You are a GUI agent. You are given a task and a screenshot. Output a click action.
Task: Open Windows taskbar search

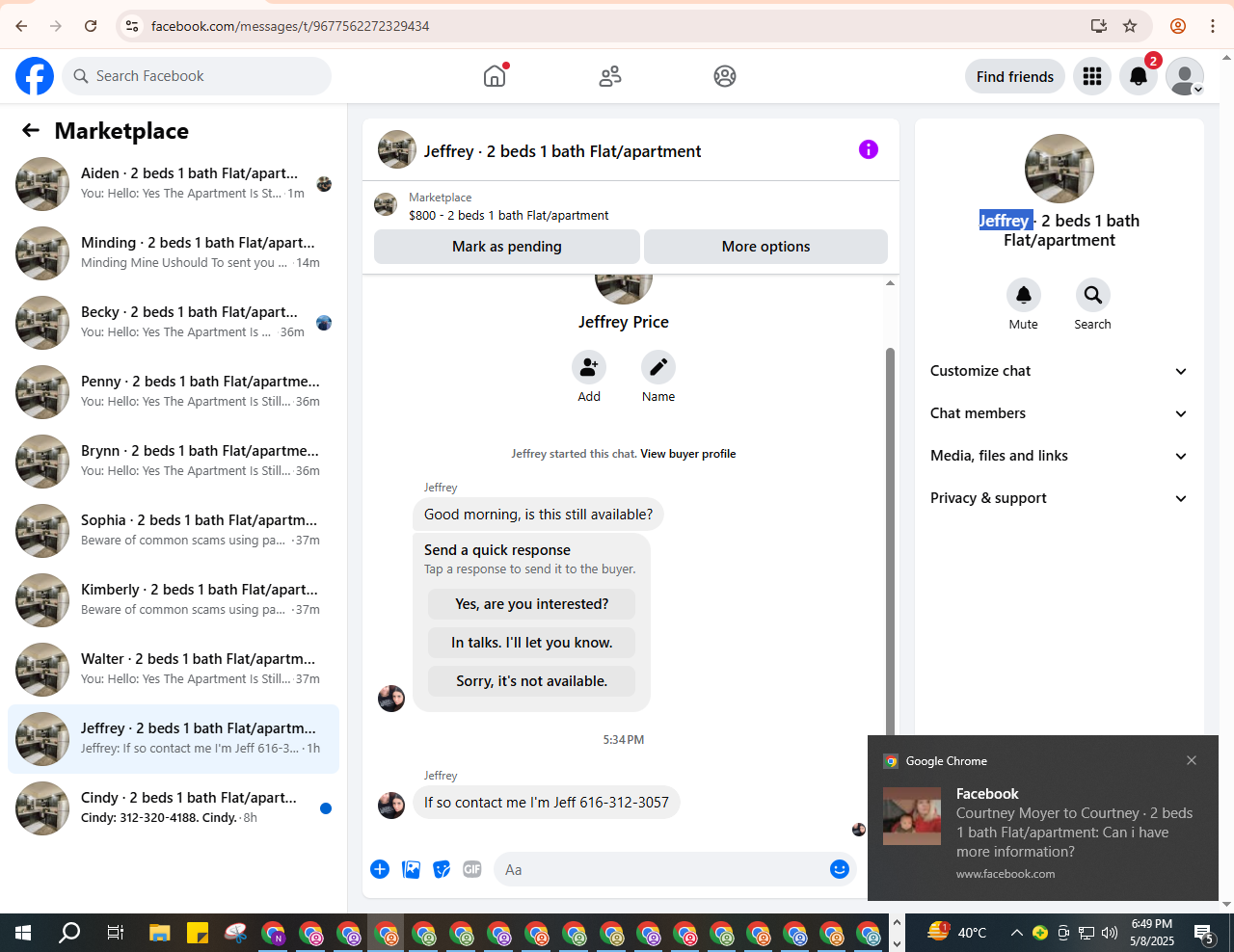(69, 933)
